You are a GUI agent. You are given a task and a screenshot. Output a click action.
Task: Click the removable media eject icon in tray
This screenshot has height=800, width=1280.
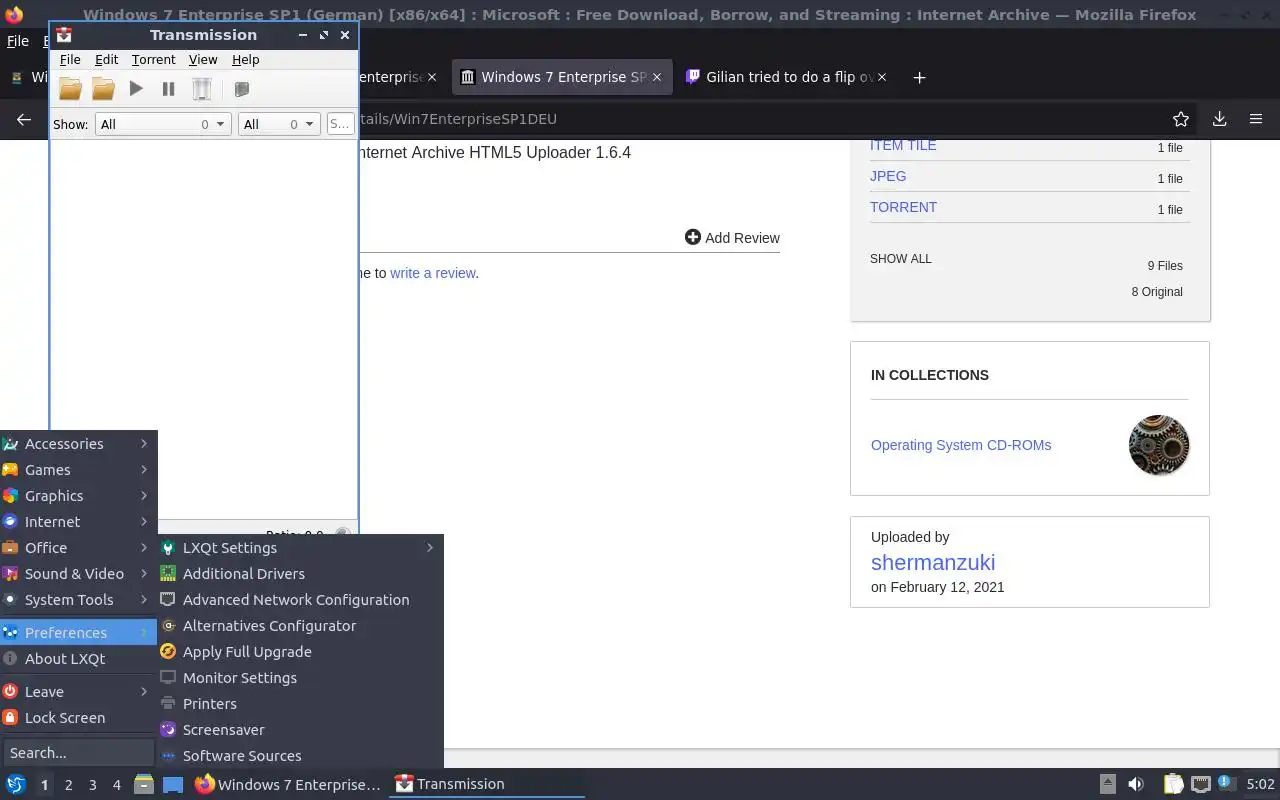click(x=1107, y=784)
